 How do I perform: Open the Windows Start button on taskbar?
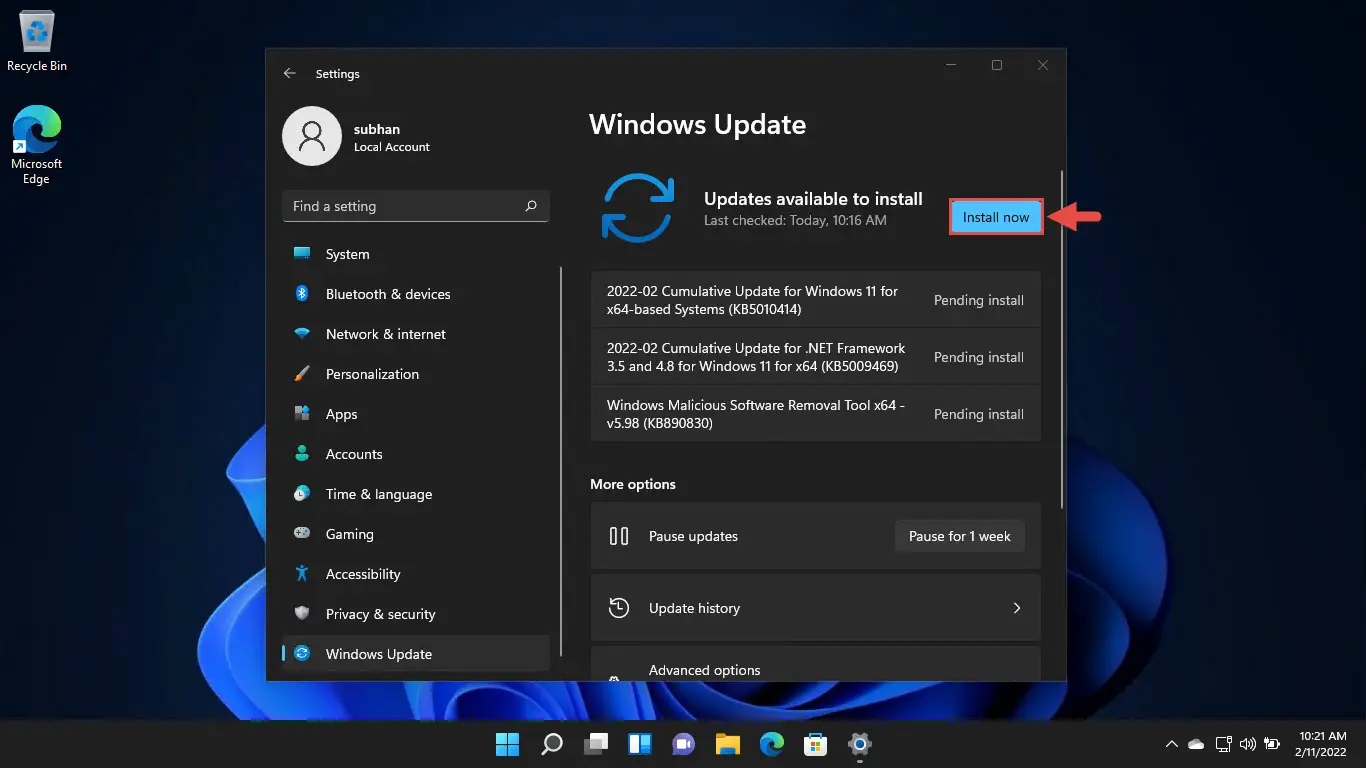(x=508, y=744)
